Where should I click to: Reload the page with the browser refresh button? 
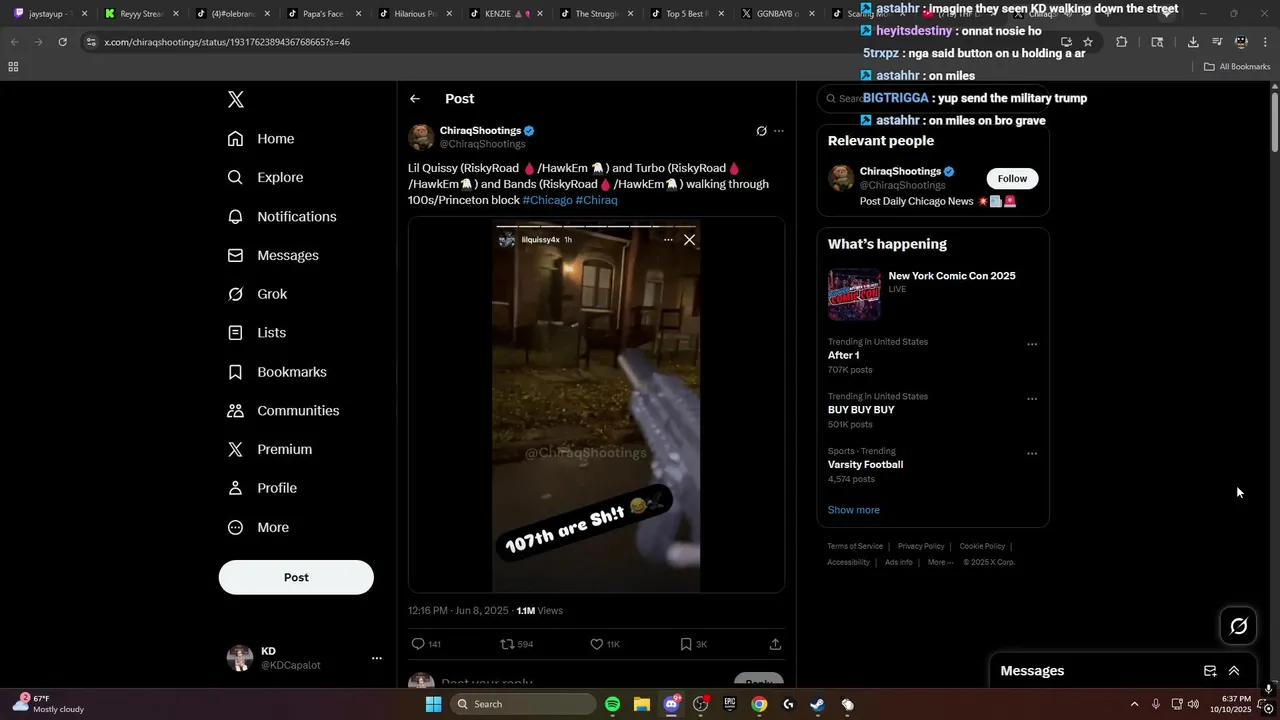click(x=62, y=42)
